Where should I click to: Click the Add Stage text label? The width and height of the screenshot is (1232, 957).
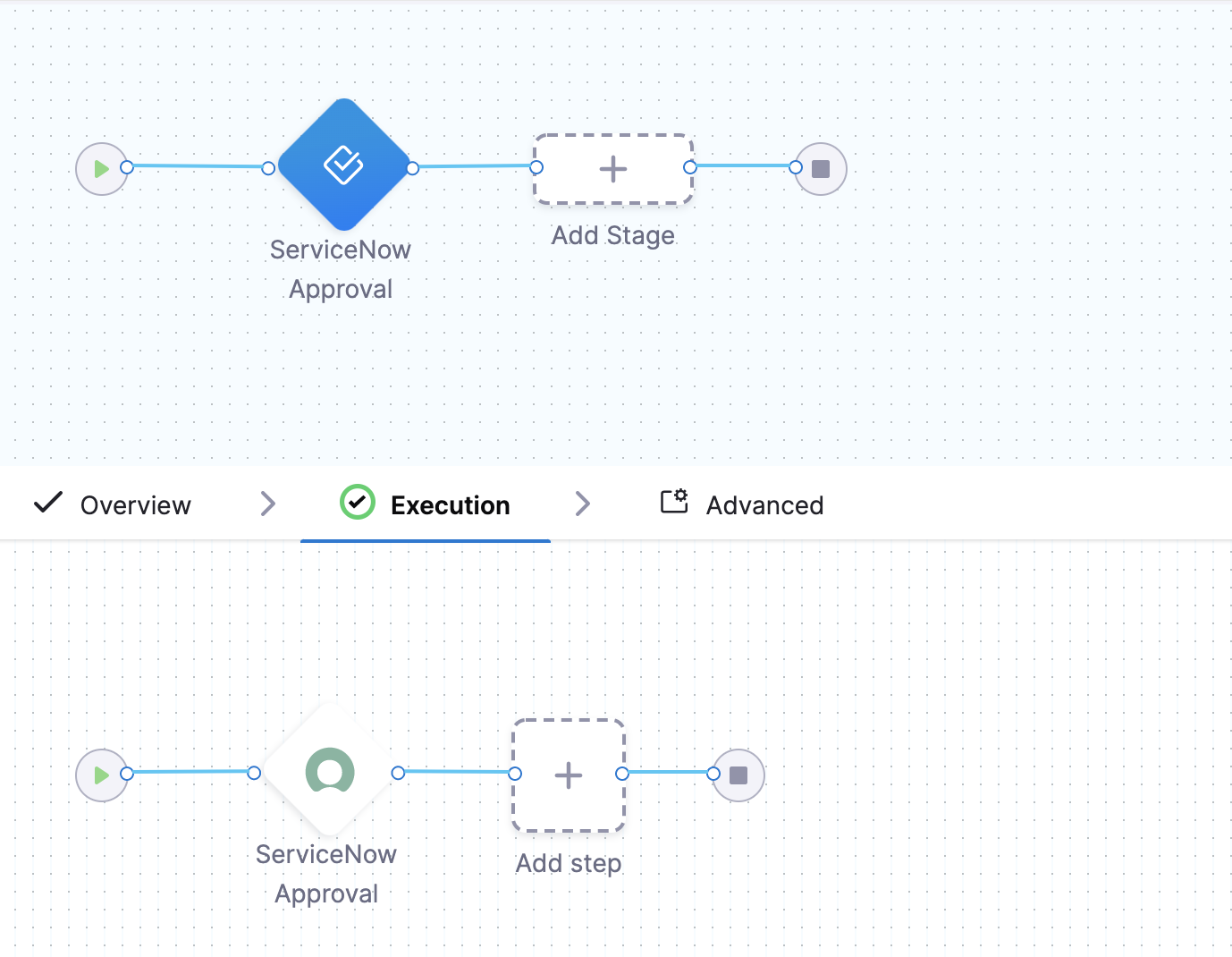pyautogui.click(x=613, y=235)
